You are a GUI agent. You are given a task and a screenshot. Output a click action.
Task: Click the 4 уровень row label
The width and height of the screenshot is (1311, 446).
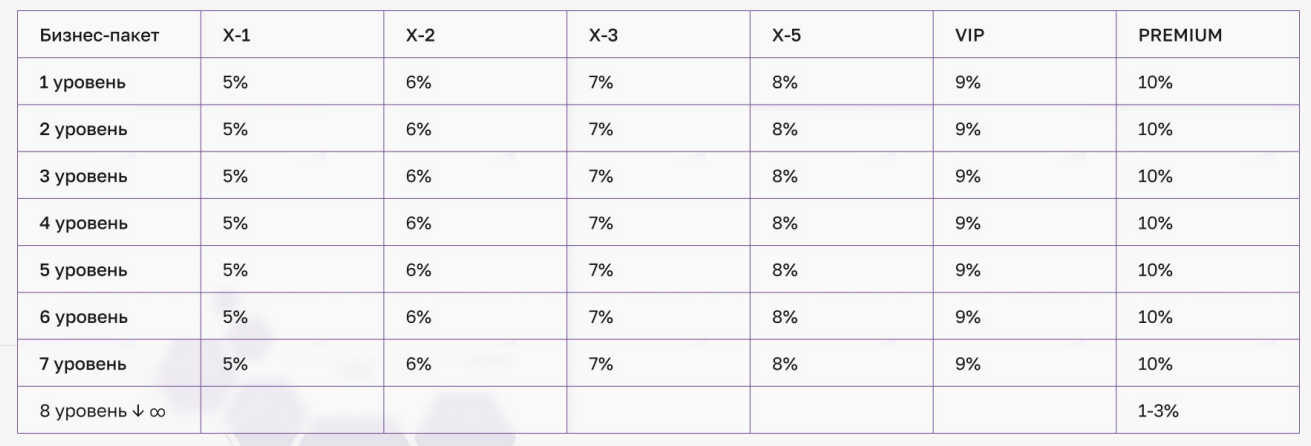coord(83,224)
